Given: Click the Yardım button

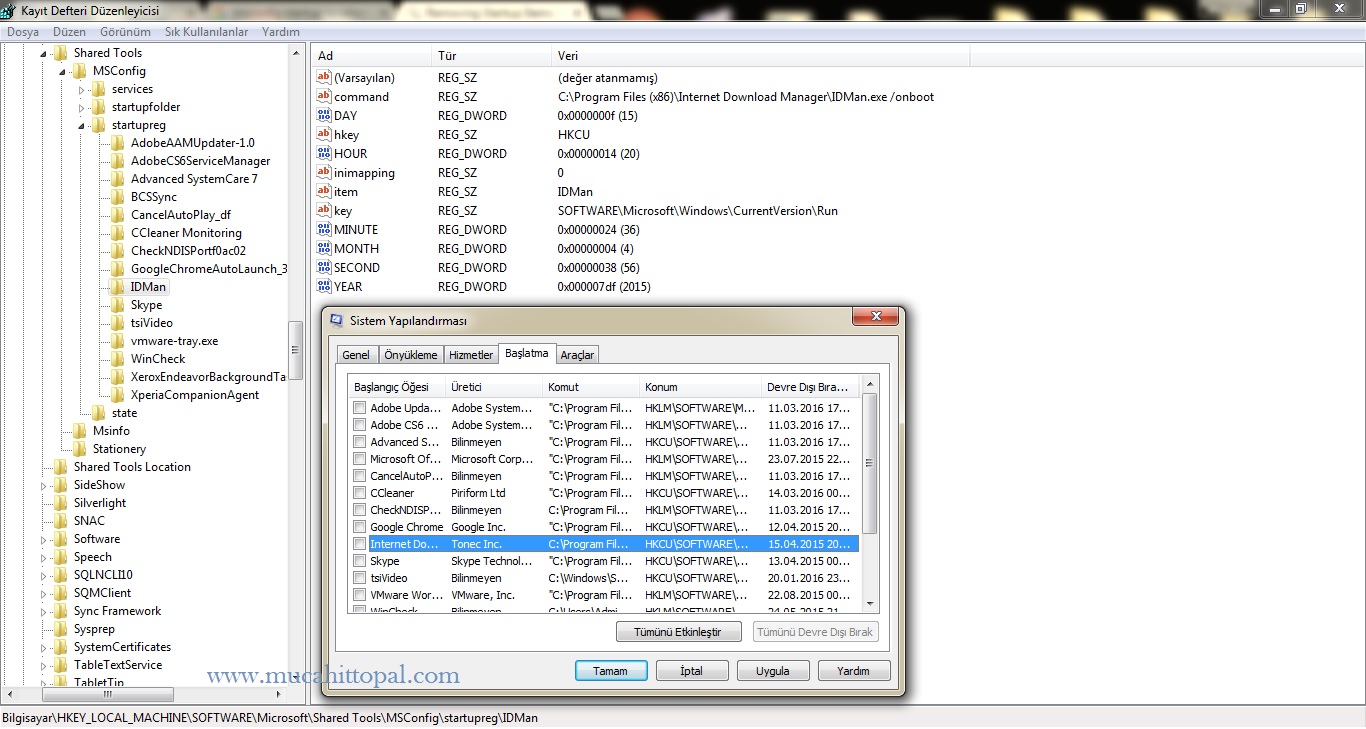Looking at the screenshot, I should pyautogui.click(x=854, y=671).
